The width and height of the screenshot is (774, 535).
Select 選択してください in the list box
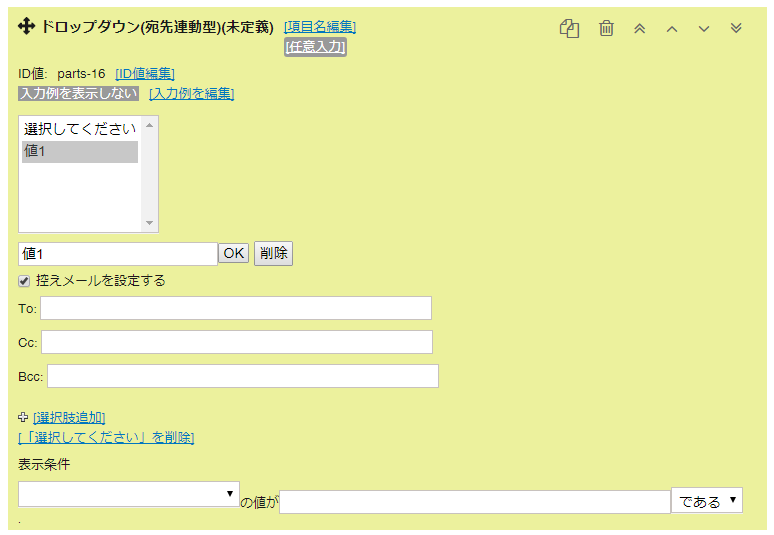80,129
